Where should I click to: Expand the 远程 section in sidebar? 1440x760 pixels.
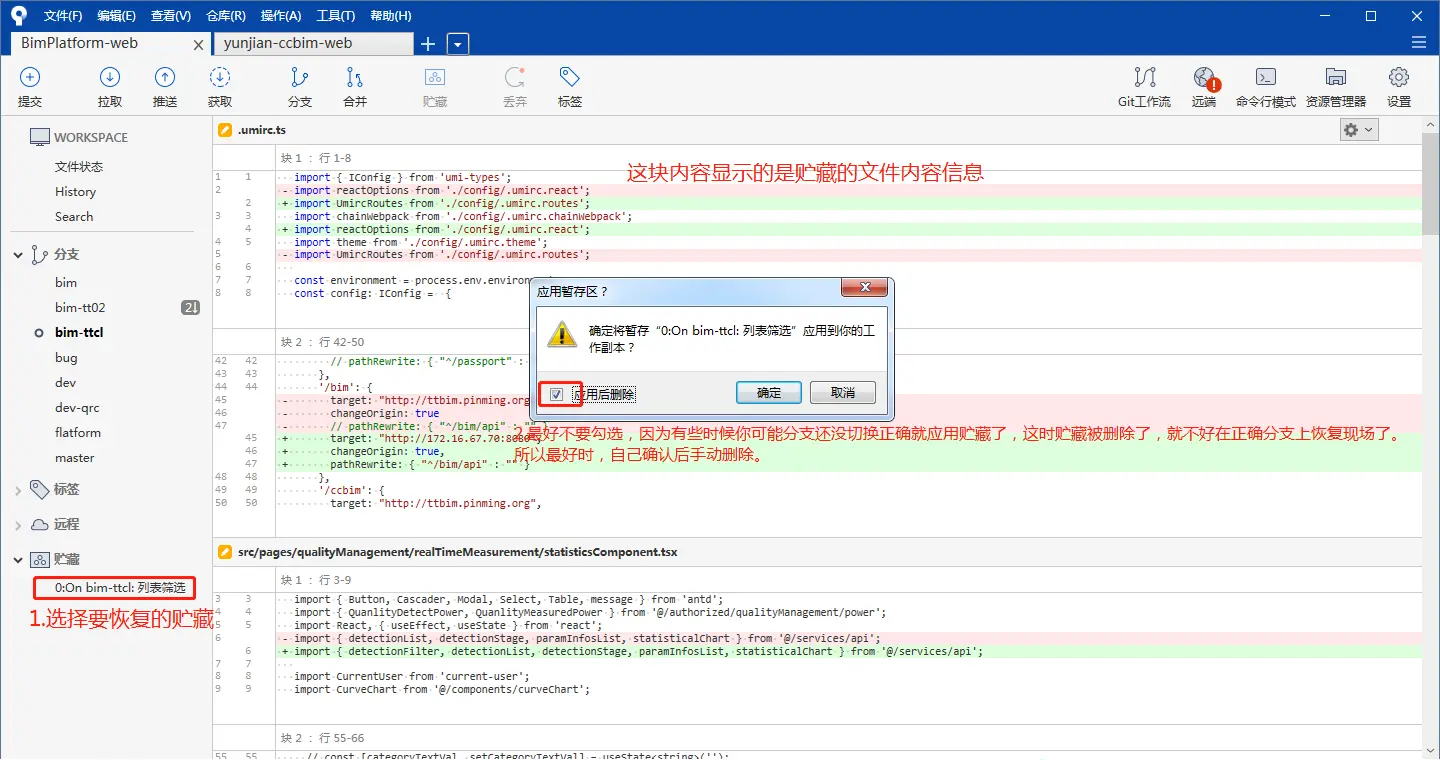18,525
